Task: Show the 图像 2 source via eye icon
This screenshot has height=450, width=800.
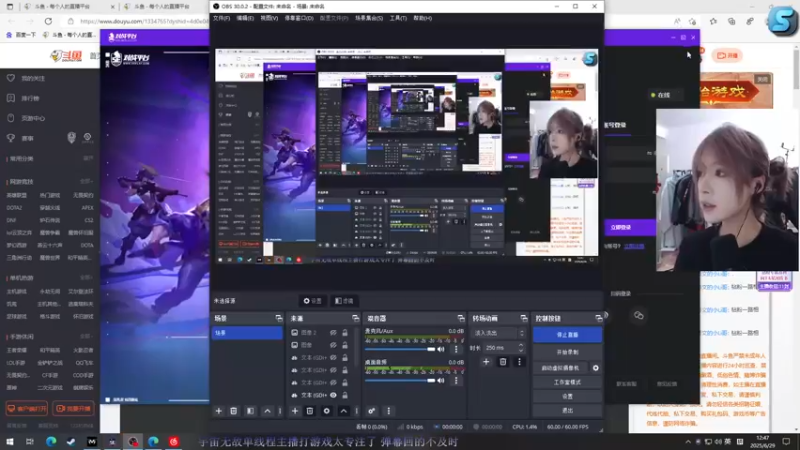Action: click(x=333, y=332)
